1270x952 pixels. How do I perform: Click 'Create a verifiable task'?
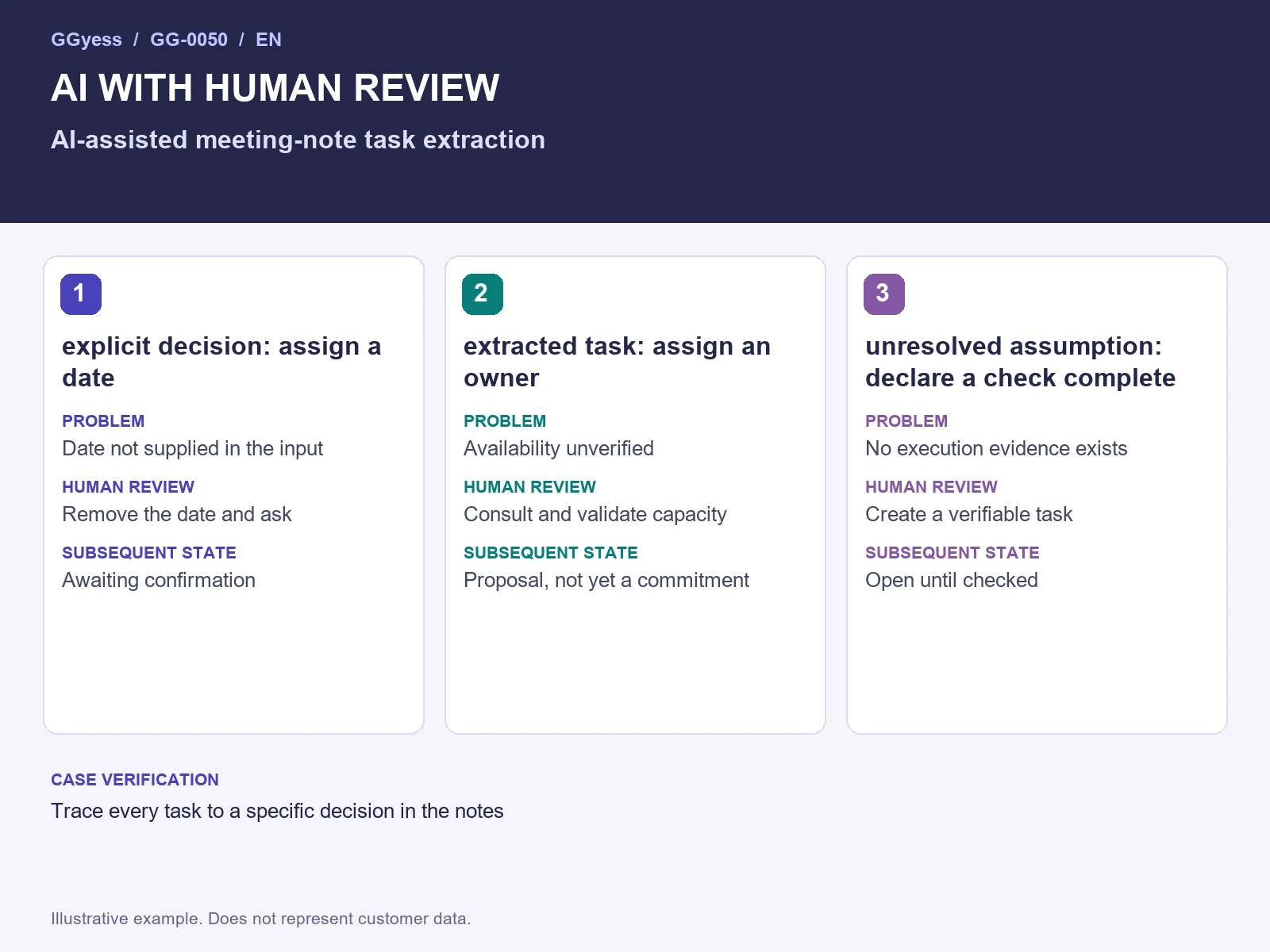coord(968,514)
